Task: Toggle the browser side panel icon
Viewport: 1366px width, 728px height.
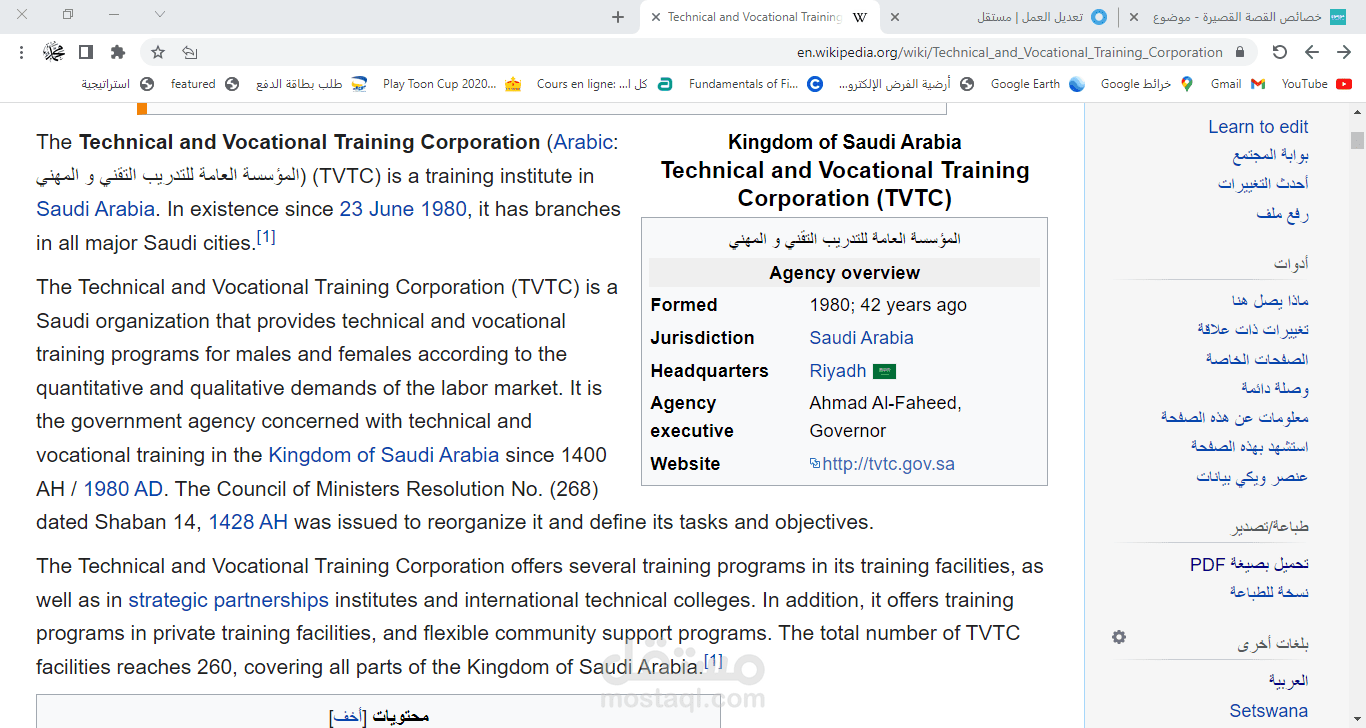Action: click(x=86, y=52)
